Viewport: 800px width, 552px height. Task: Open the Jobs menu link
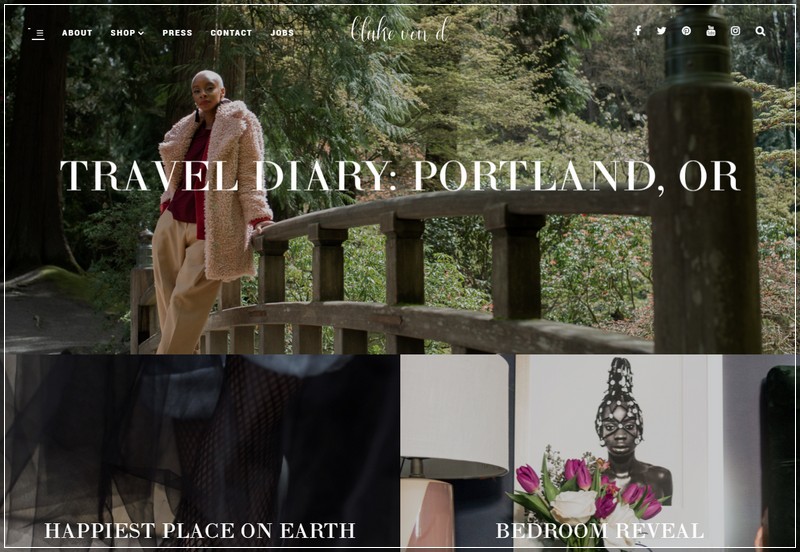click(x=282, y=33)
